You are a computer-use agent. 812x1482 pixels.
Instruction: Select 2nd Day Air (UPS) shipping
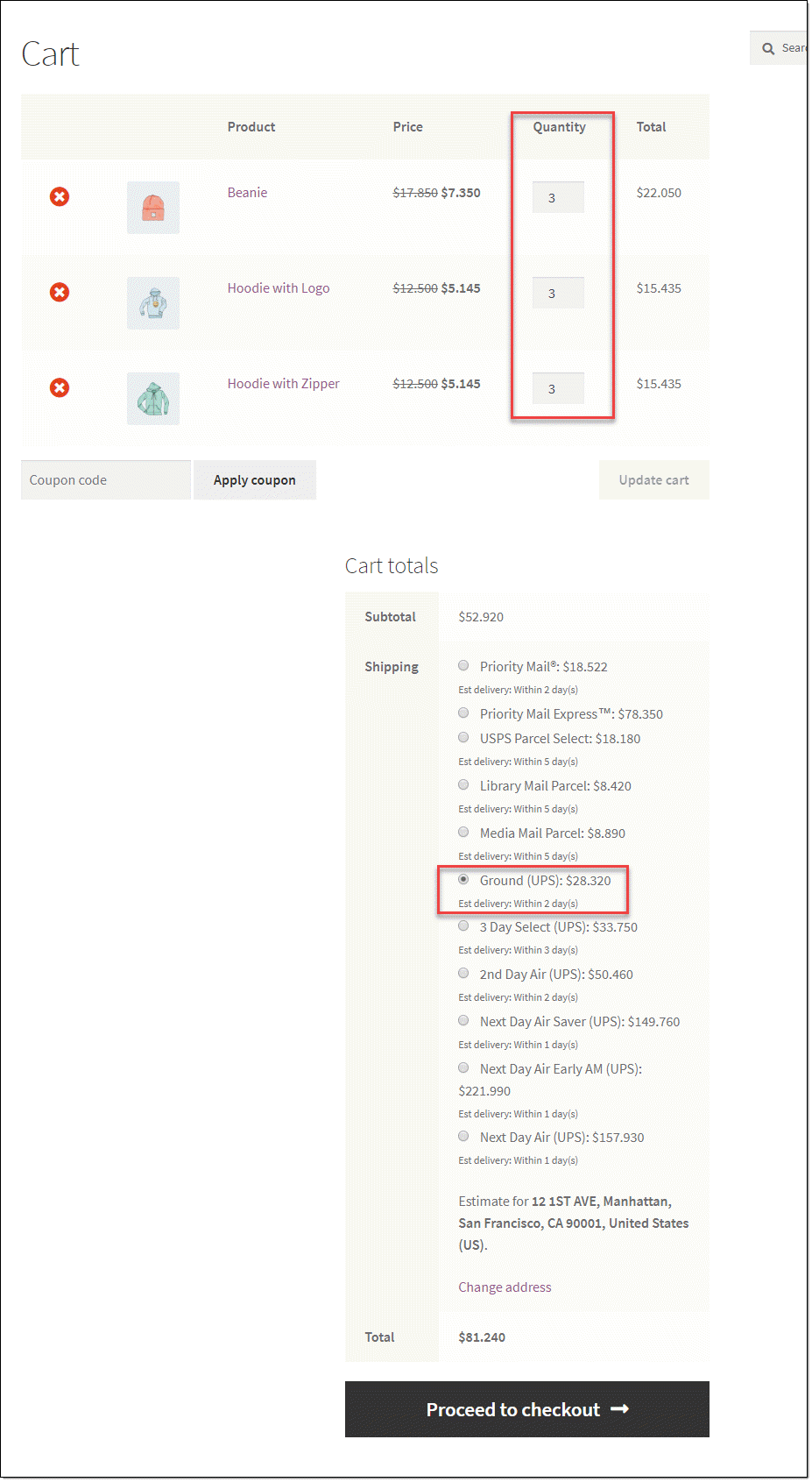[463, 974]
